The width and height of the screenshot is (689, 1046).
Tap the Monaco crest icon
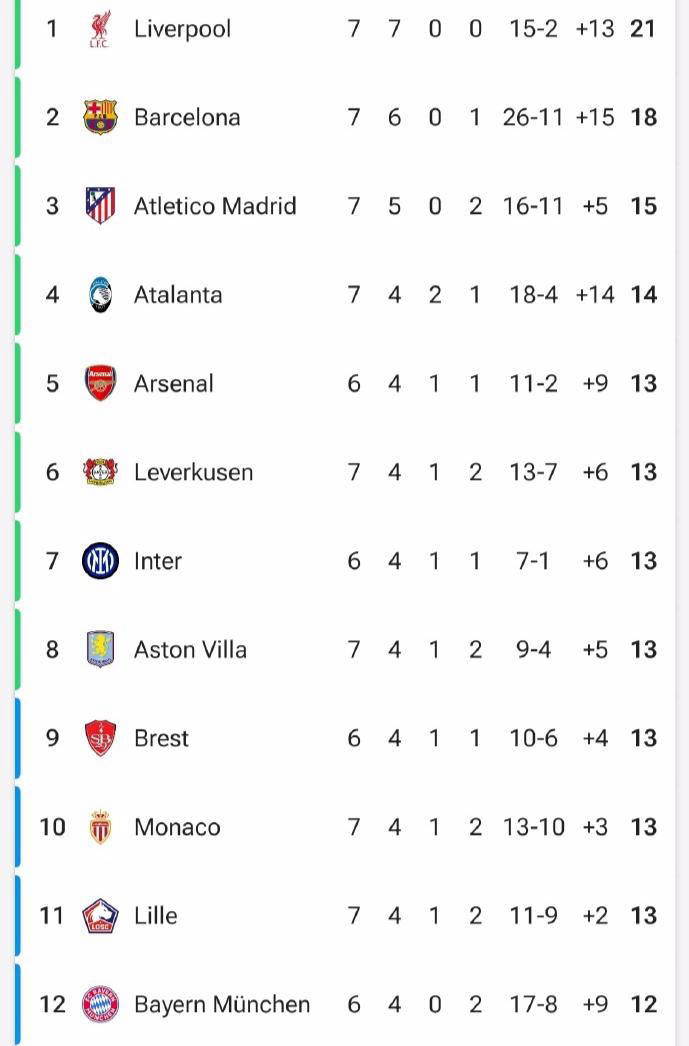[100, 827]
